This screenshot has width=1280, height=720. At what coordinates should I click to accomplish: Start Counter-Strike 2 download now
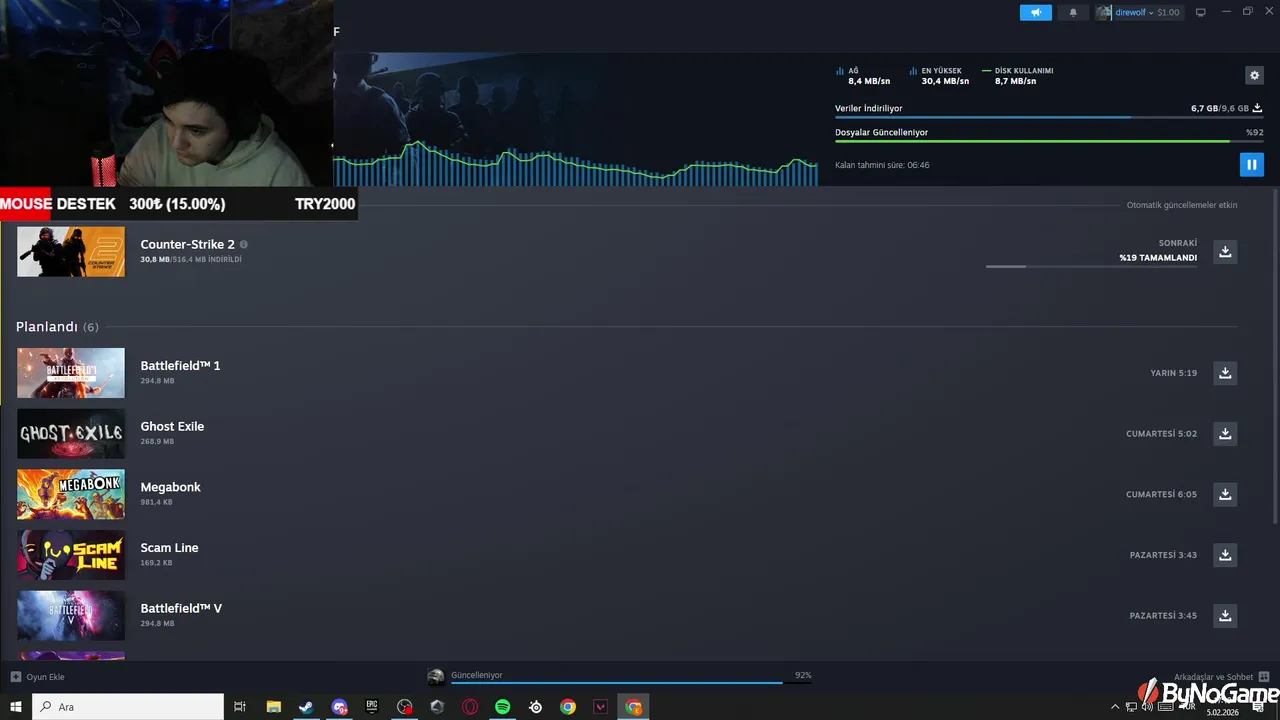(1225, 252)
